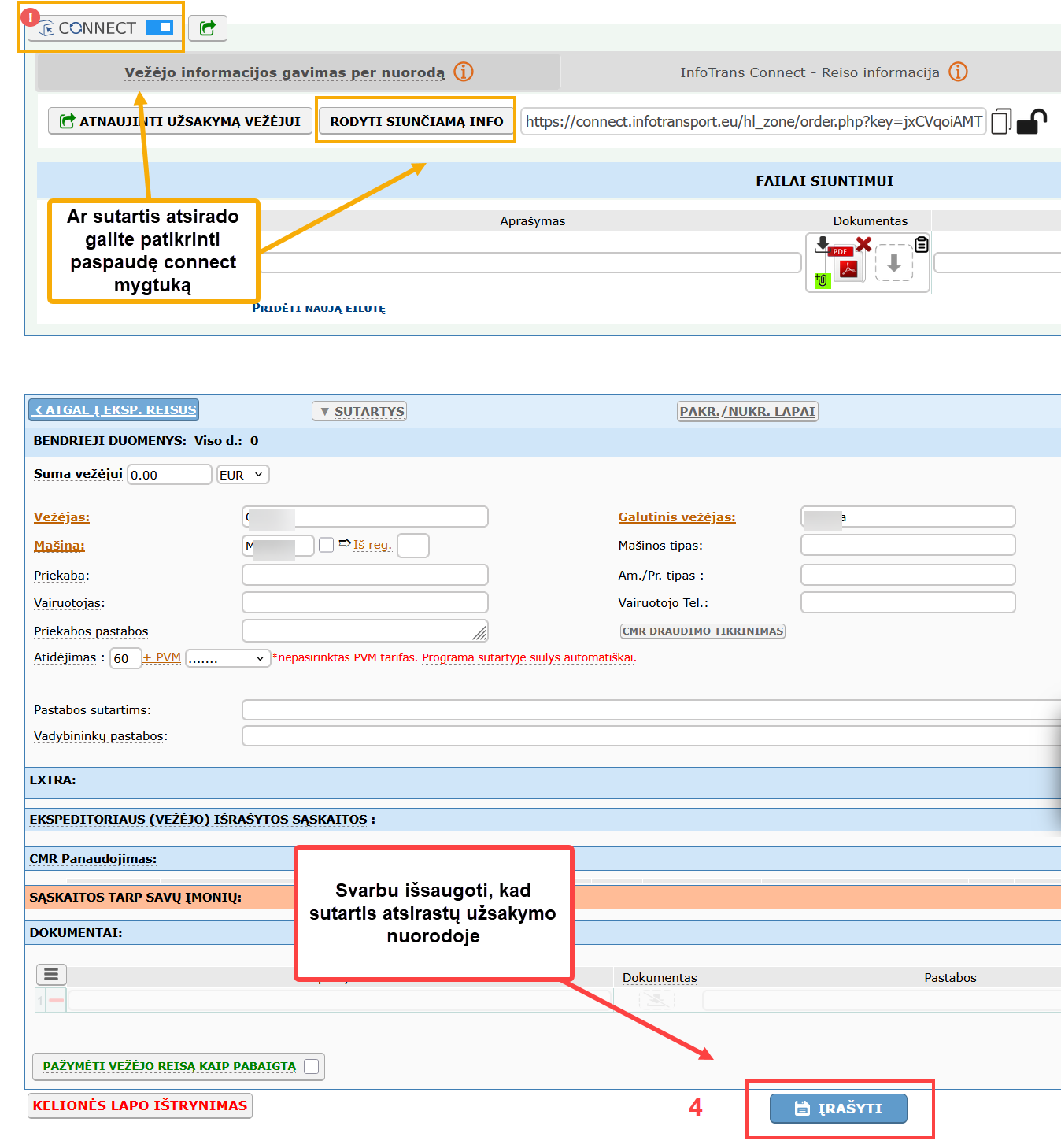The image size is (1061, 1148).
Task: Click the dashed upload drop box arrow
Action: [x=894, y=263]
